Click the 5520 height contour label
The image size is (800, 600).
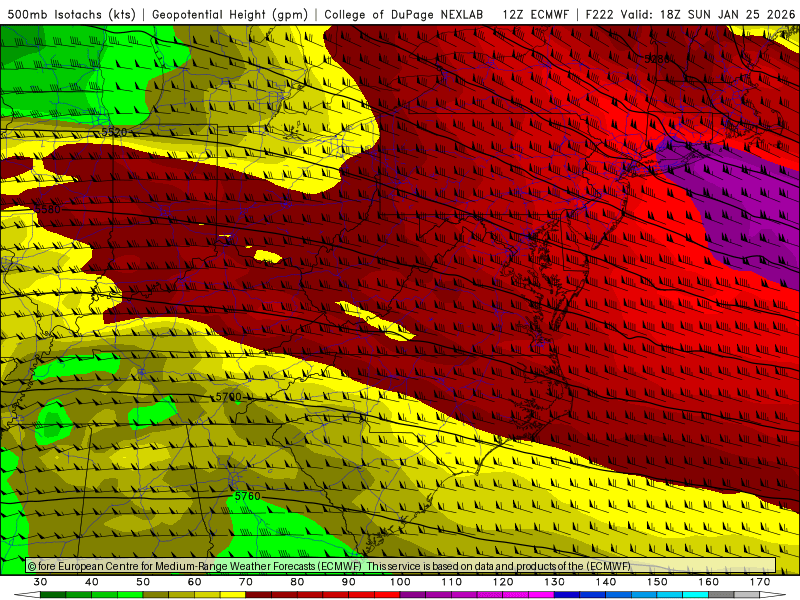click(114, 132)
